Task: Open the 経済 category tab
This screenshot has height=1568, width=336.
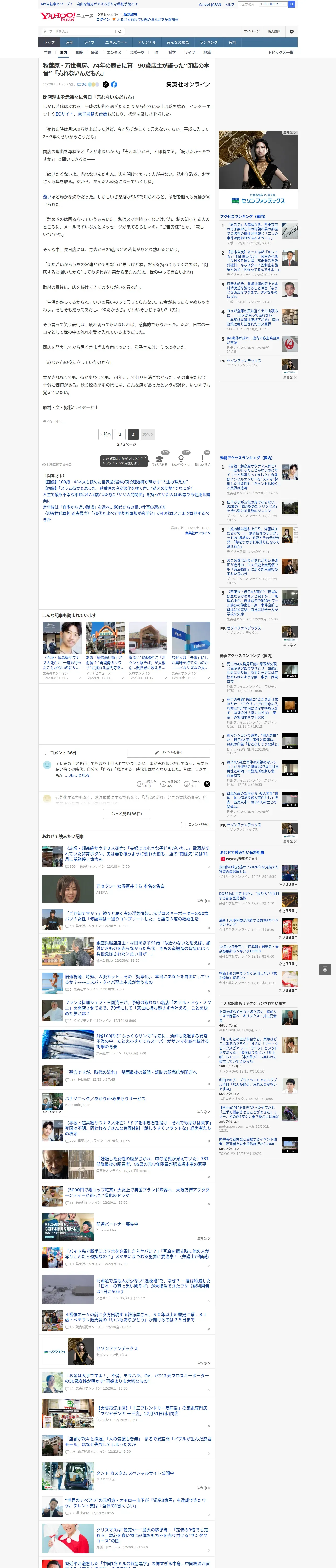Action: click(x=94, y=52)
